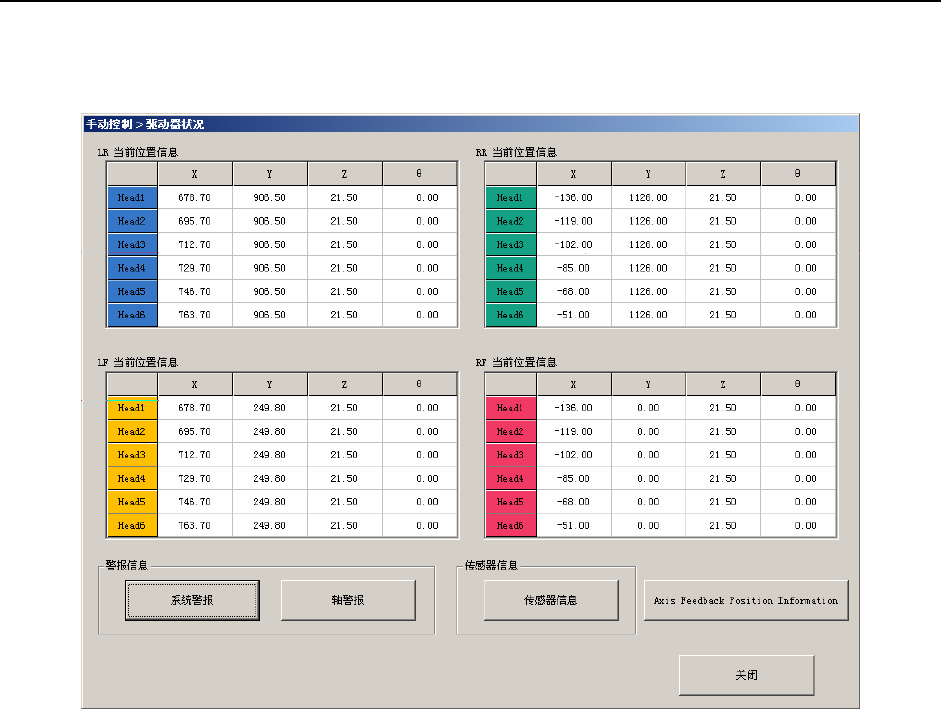Screen dimensions: 941x709
Task: Select Head6 in the RR table
Action: click(x=511, y=315)
